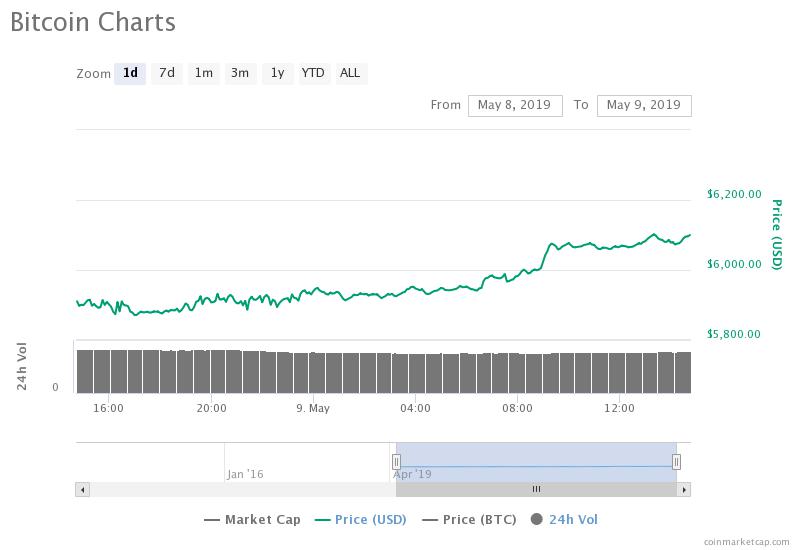Switch zoom to 3m
This screenshot has width=800, height=550.
click(x=240, y=73)
